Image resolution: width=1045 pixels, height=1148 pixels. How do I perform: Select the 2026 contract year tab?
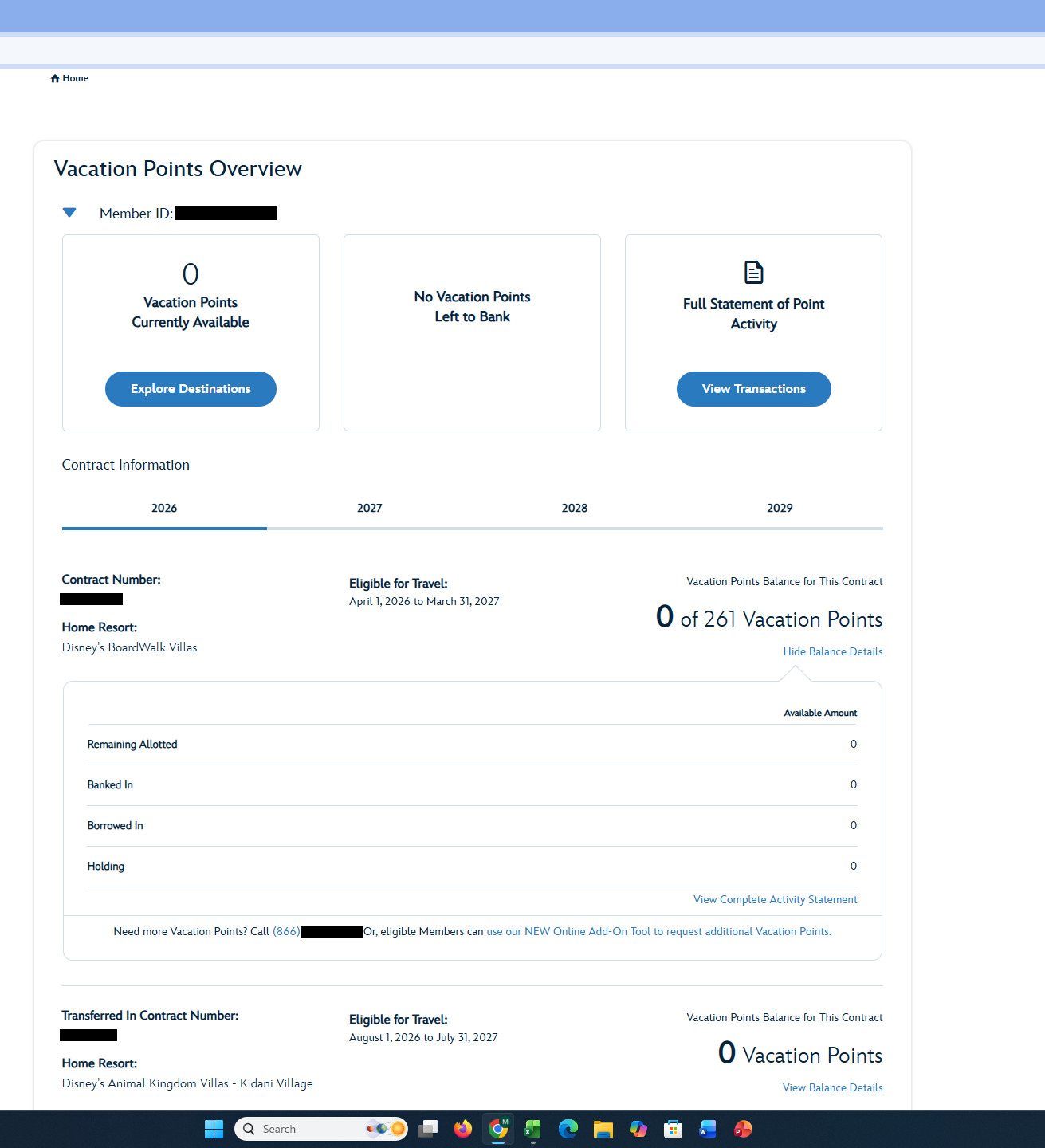pyautogui.click(x=164, y=509)
